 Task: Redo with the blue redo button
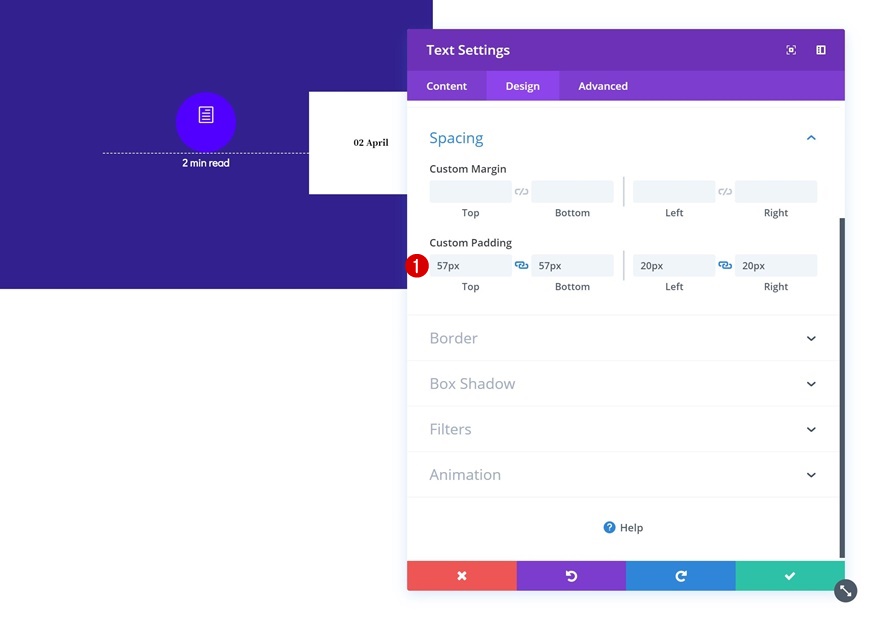[x=681, y=575]
